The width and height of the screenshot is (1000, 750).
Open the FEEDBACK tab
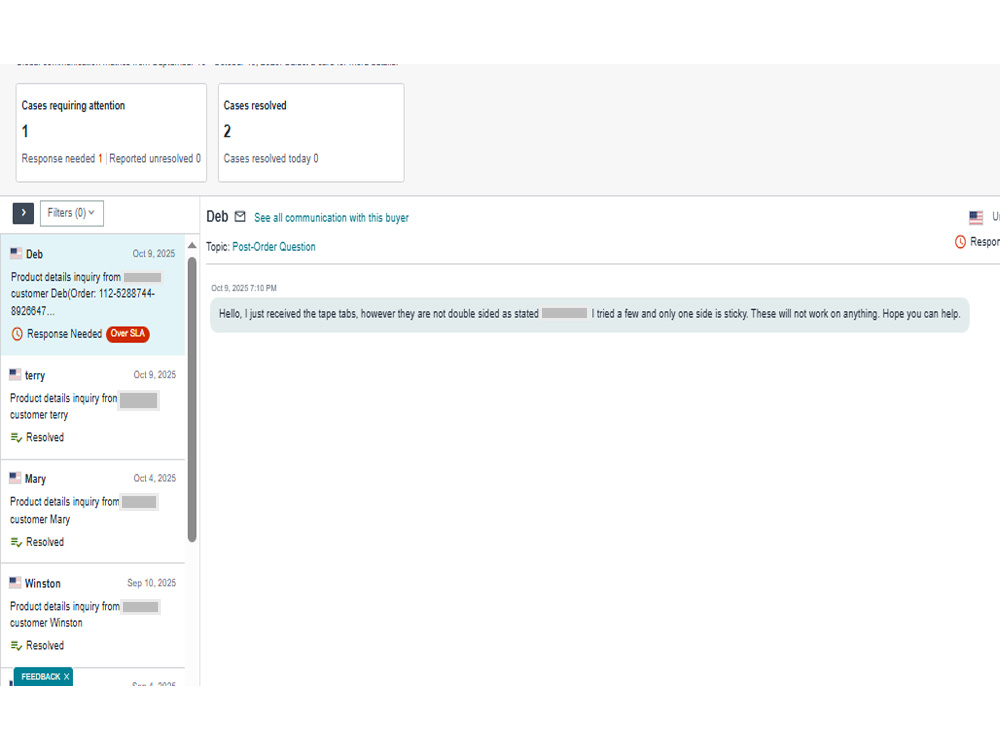pos(41,677)
